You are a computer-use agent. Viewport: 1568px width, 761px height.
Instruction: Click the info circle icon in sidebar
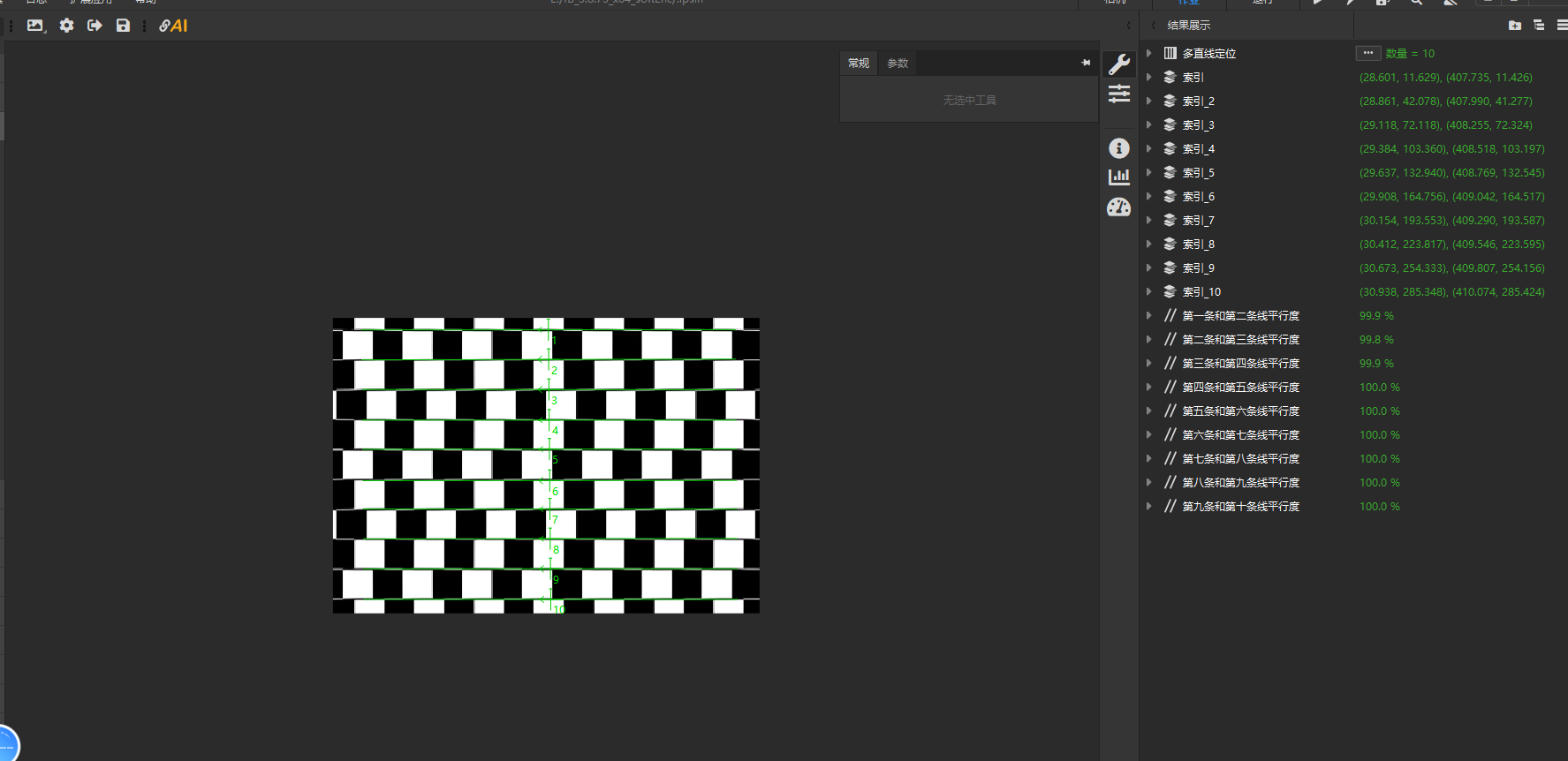tap(1118, 148)
